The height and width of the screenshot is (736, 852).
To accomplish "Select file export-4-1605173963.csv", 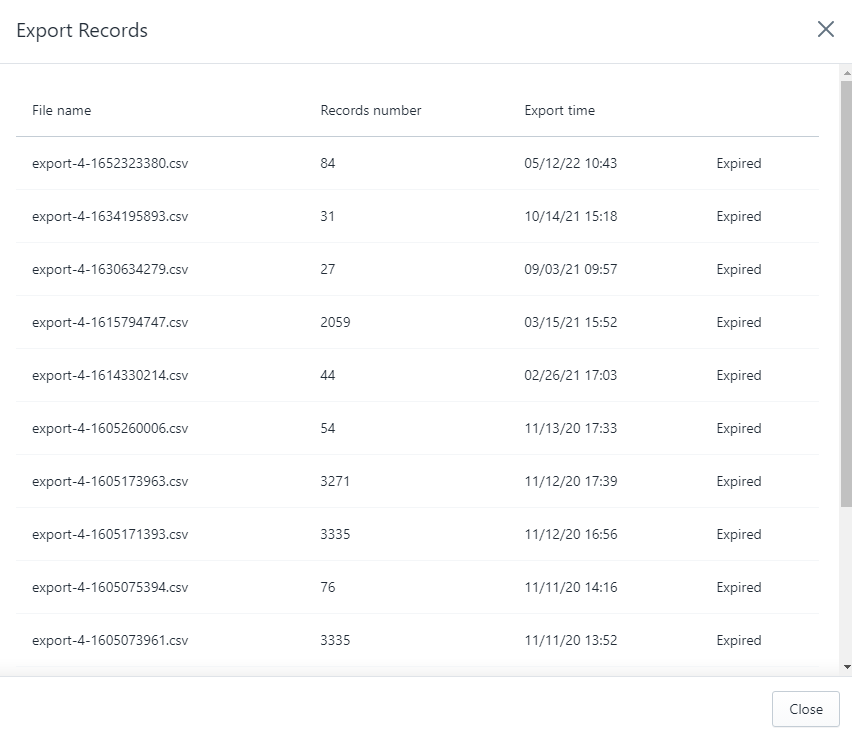I will click(110, 481).
